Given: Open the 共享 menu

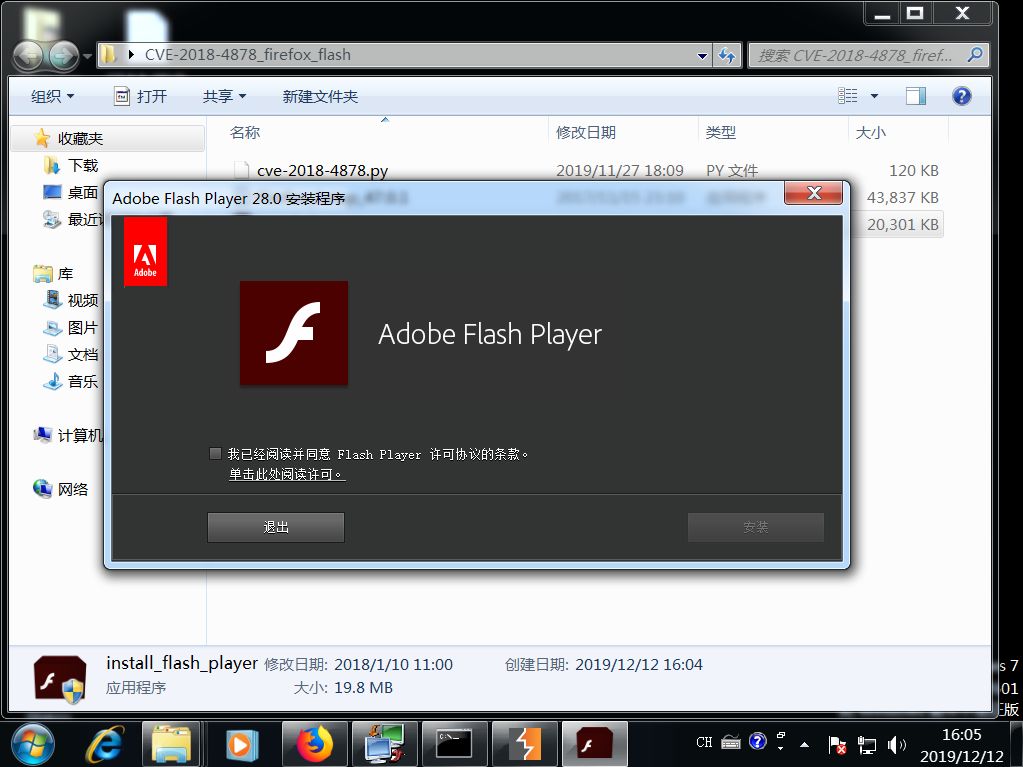Looking at the screenshot, I should [224, 97].
